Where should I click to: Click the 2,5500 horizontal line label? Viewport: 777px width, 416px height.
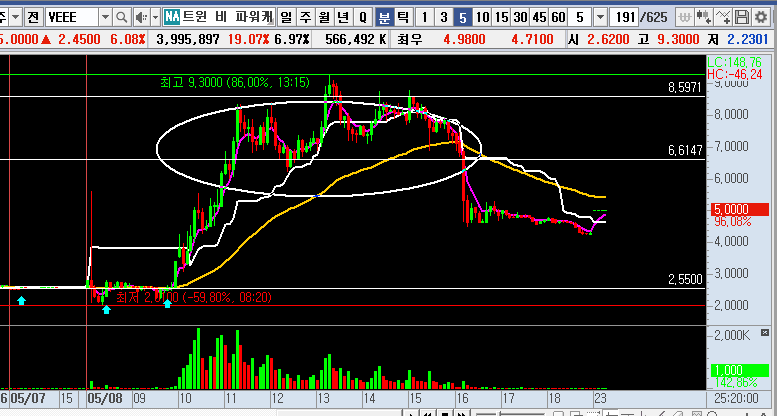tap(685, 280)
